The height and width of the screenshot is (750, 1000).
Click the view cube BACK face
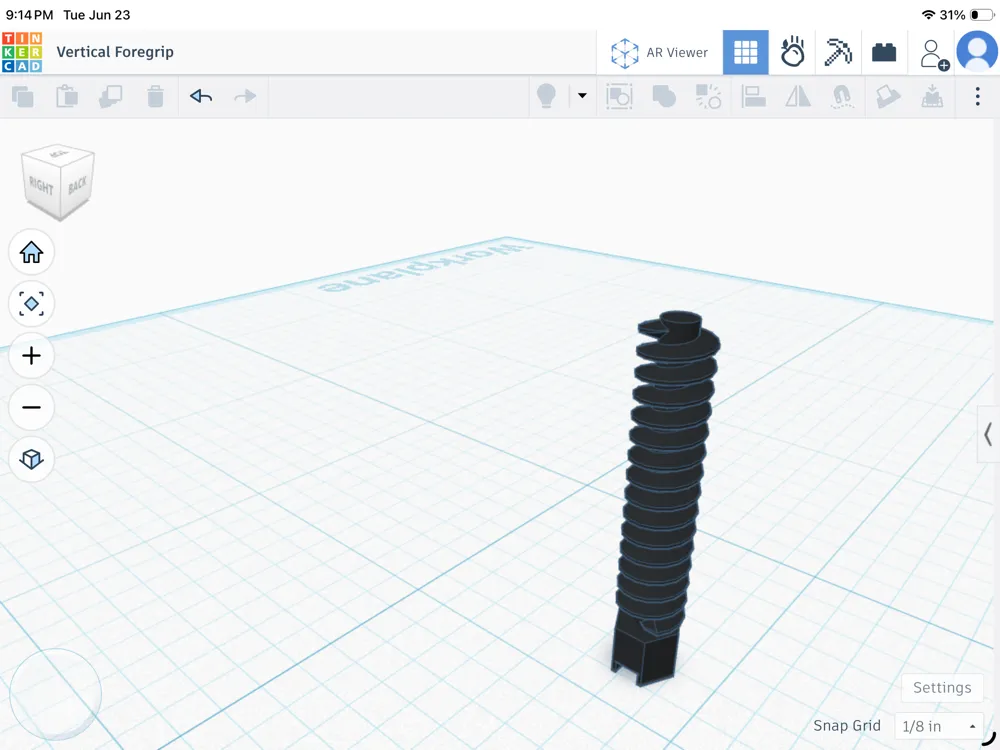pyautogui.click(x=78, y=185)
